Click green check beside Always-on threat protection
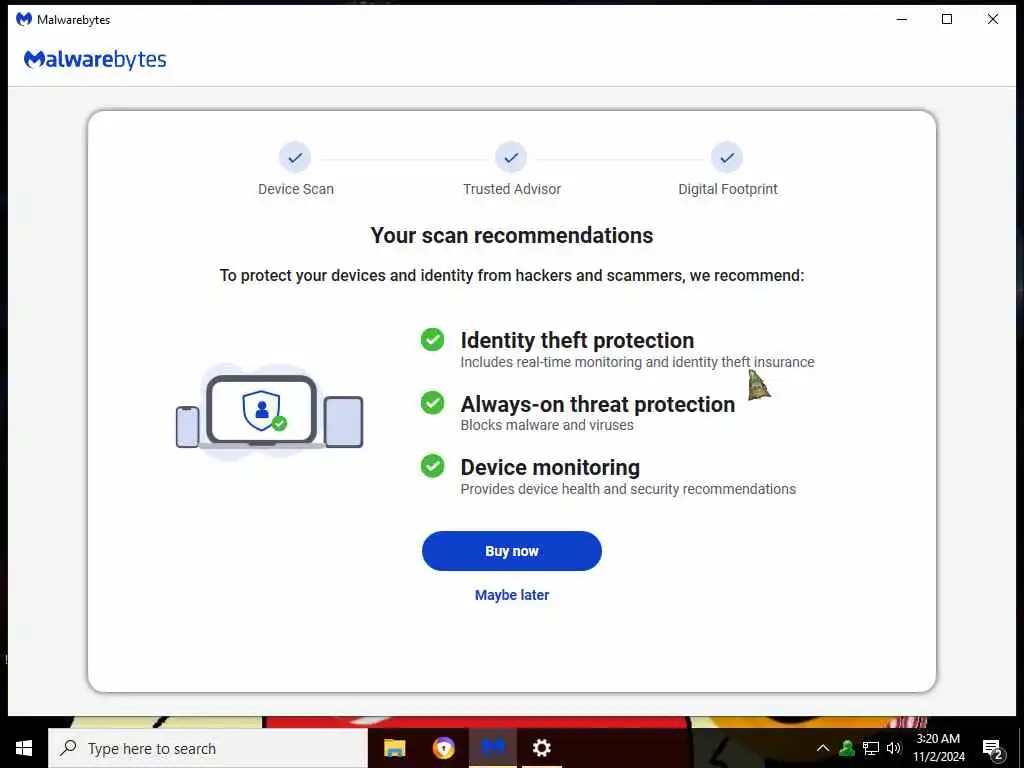This screenshot has width=1024, height=768. click(432, 403)
